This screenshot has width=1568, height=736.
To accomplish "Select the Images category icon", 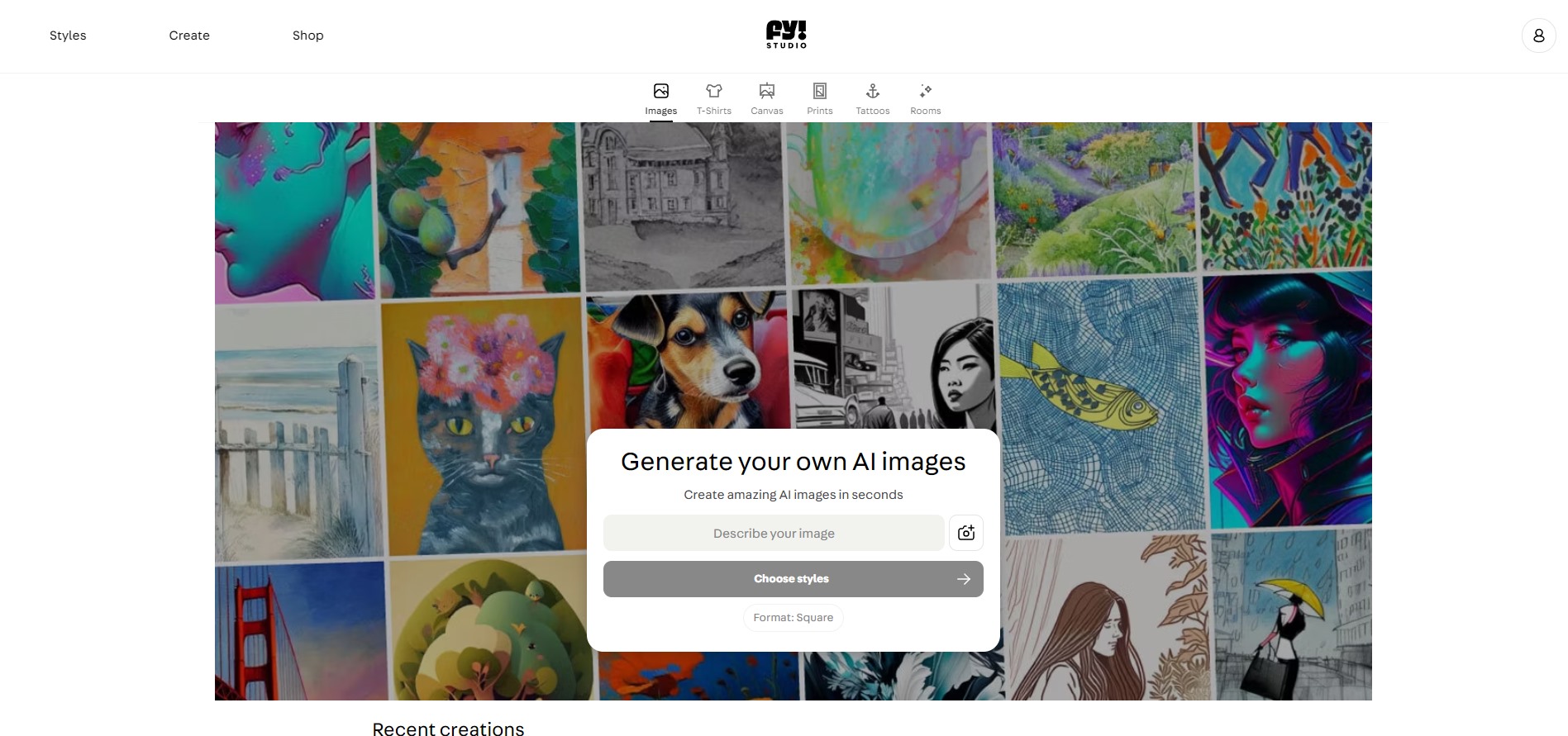I will (661, 91).
